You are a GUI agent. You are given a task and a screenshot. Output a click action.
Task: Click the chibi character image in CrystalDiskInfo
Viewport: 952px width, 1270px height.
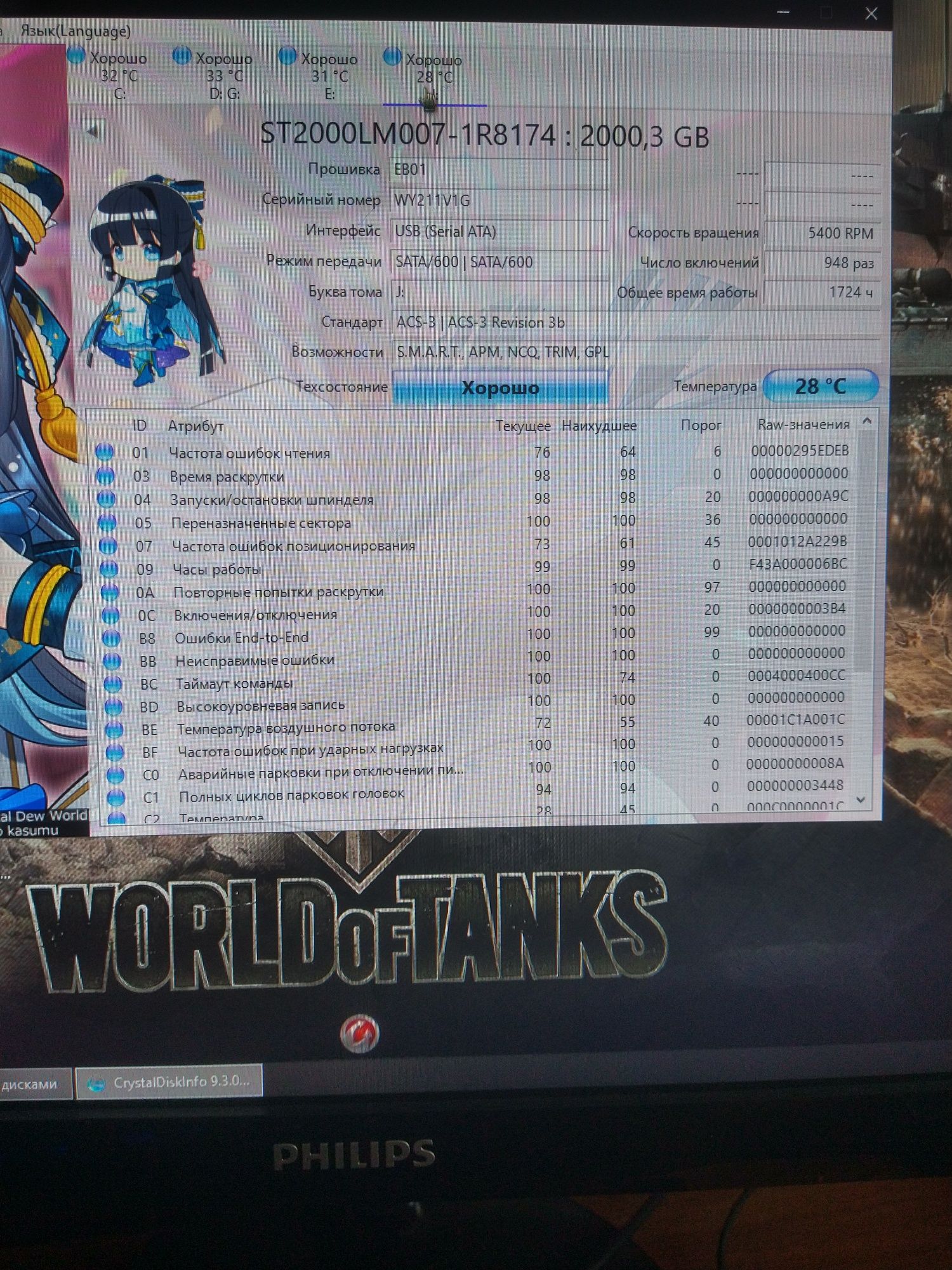[152, 279]
